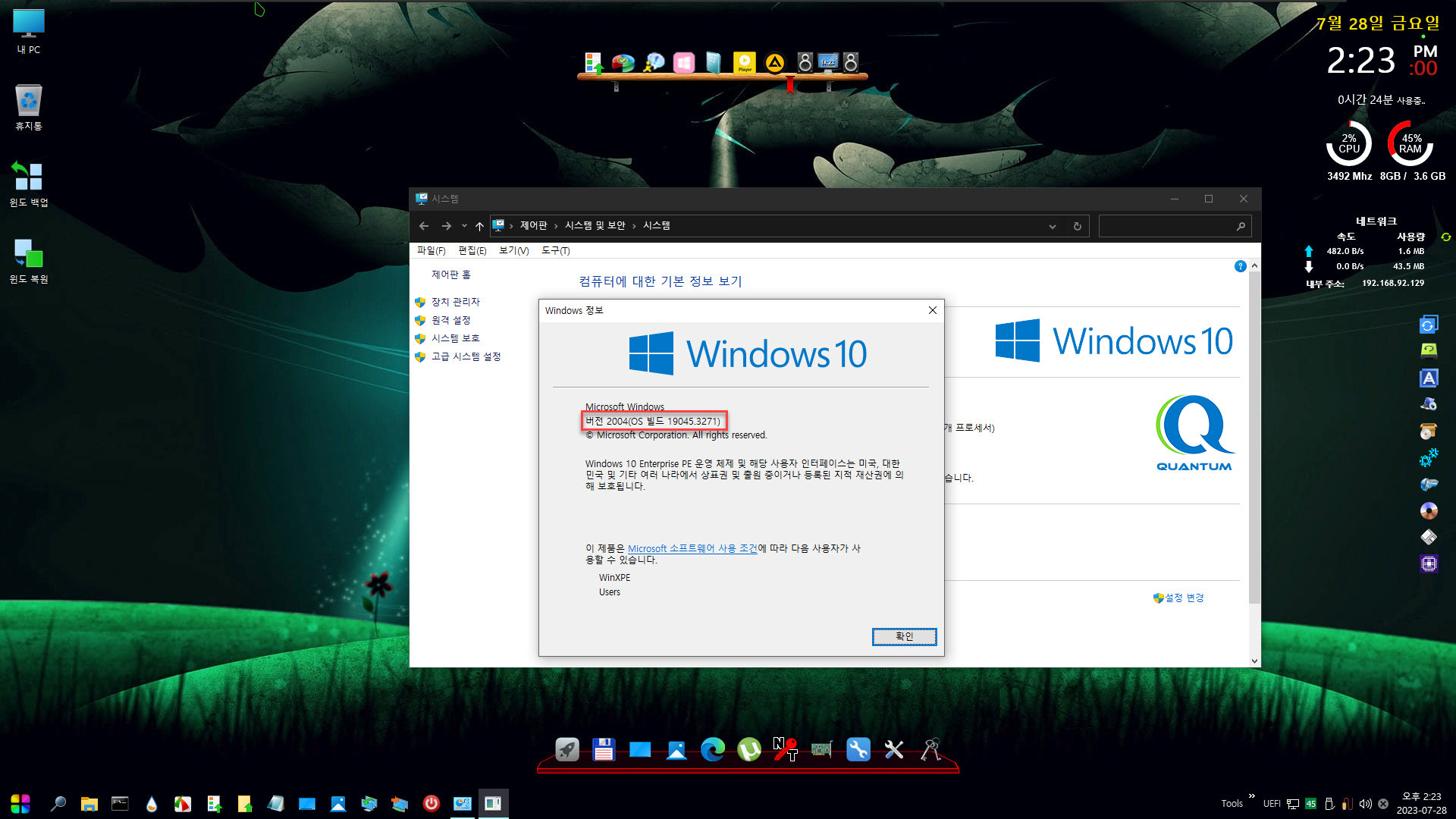Image resolution: width=1456 pixels, height=819 pixels.
Task: Open the crossed wrench and screwdriver icon
Action: 894,750
